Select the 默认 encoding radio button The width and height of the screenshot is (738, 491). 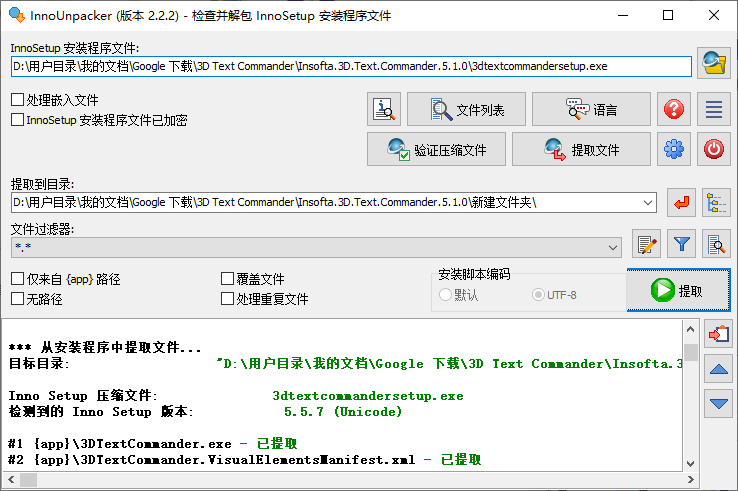pyautogui.click(x=445, y=295)
